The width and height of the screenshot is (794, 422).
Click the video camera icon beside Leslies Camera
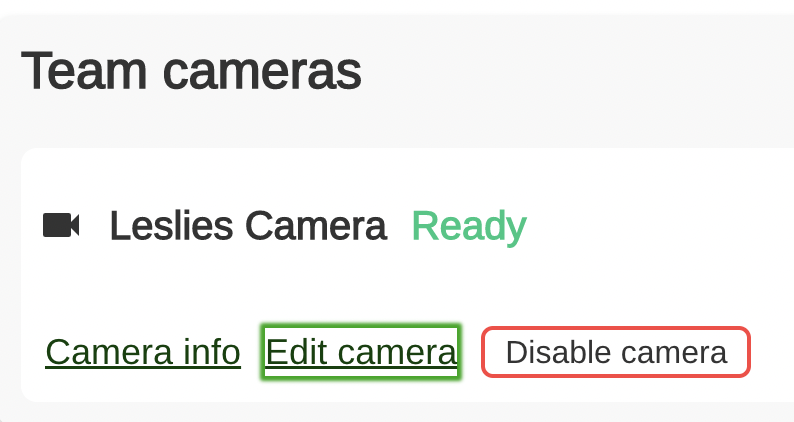pyautogui.click(x=61, y=225)
